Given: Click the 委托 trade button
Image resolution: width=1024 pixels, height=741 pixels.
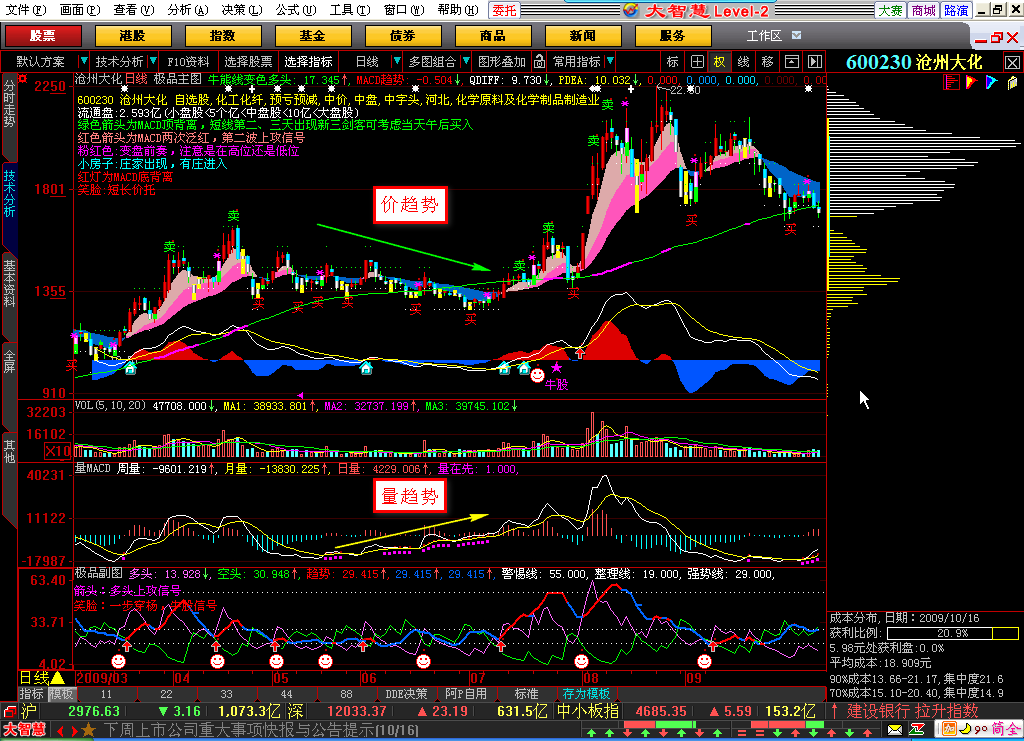Looking at the screenshot, I should [x=504, y=10].
